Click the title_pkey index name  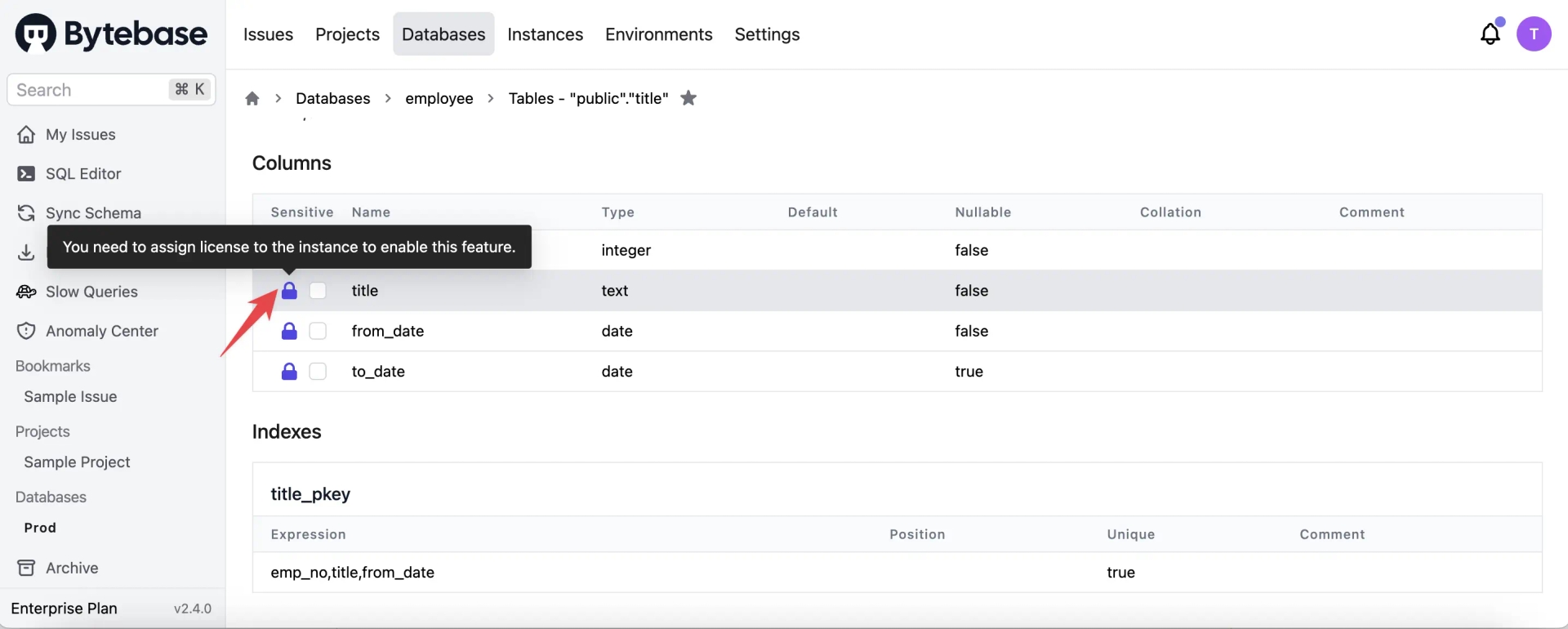tap(310, 494)
